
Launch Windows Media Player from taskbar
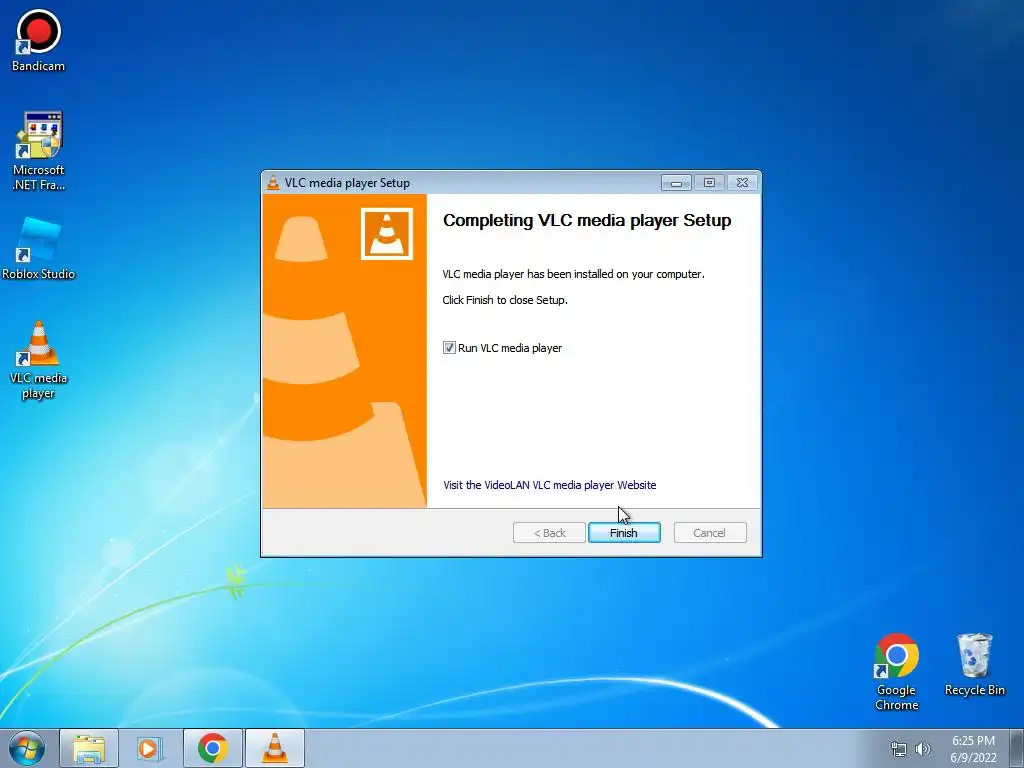[x=149, y=748]
